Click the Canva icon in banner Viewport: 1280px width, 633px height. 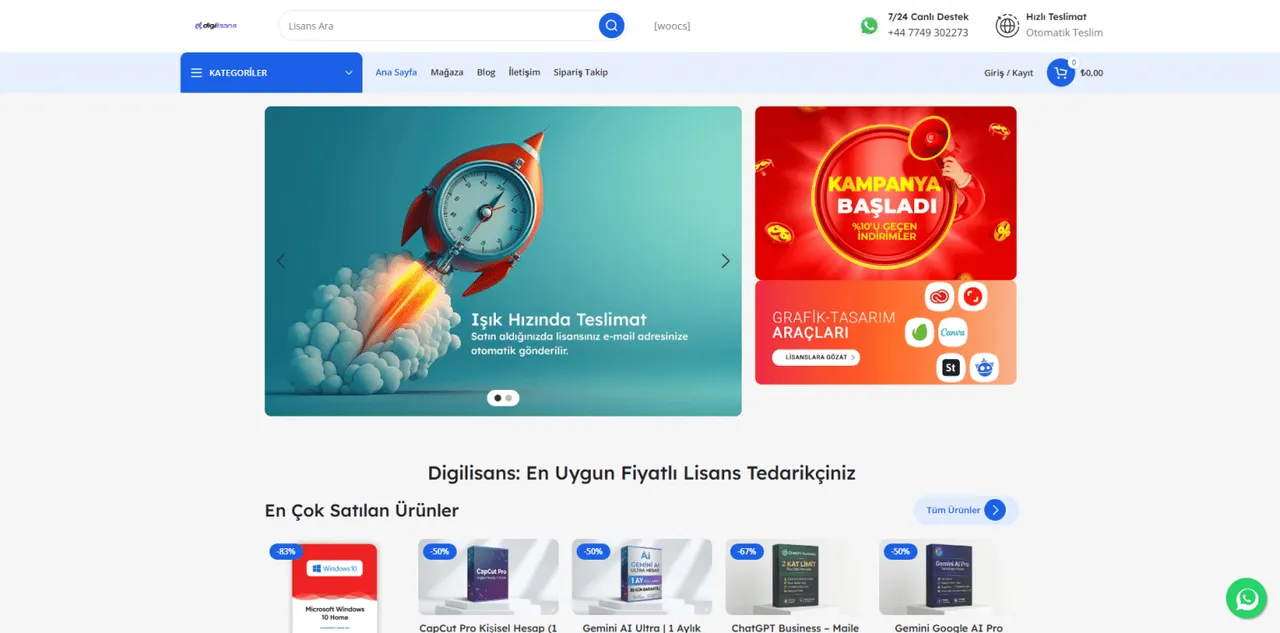(x=952, y=332)
